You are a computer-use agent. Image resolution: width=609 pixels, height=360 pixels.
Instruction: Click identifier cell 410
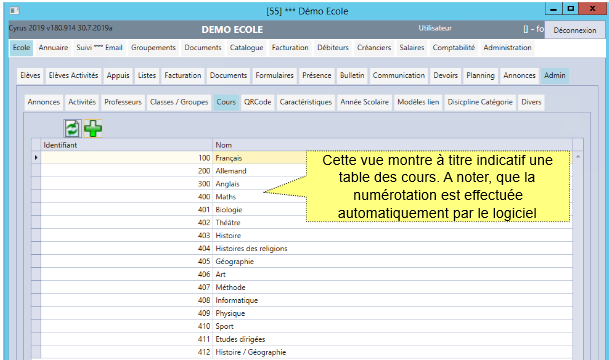point(127,326)
